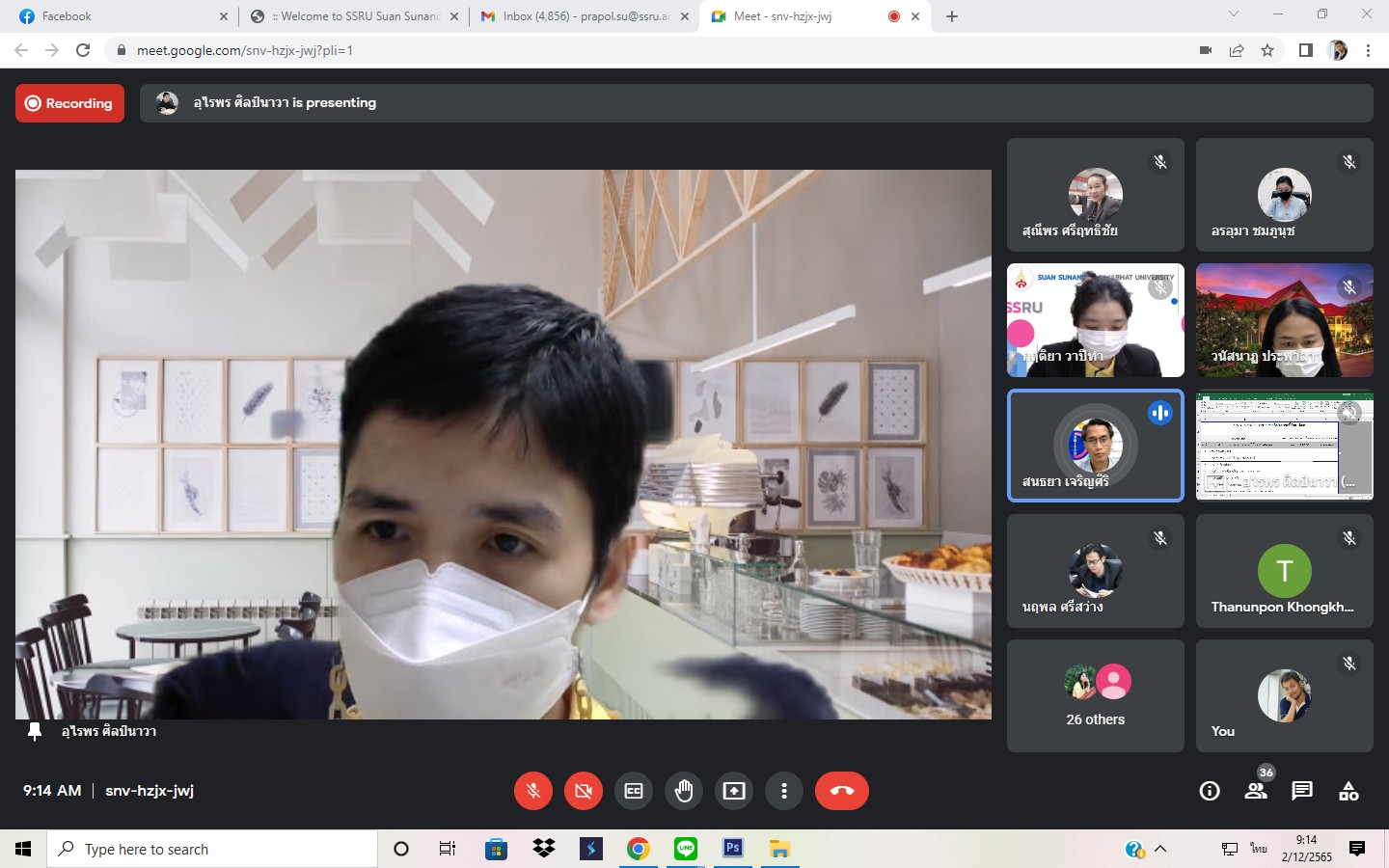1389x868 pixels.
Task: Open more options three-dot menu
Action: [784, 791]
